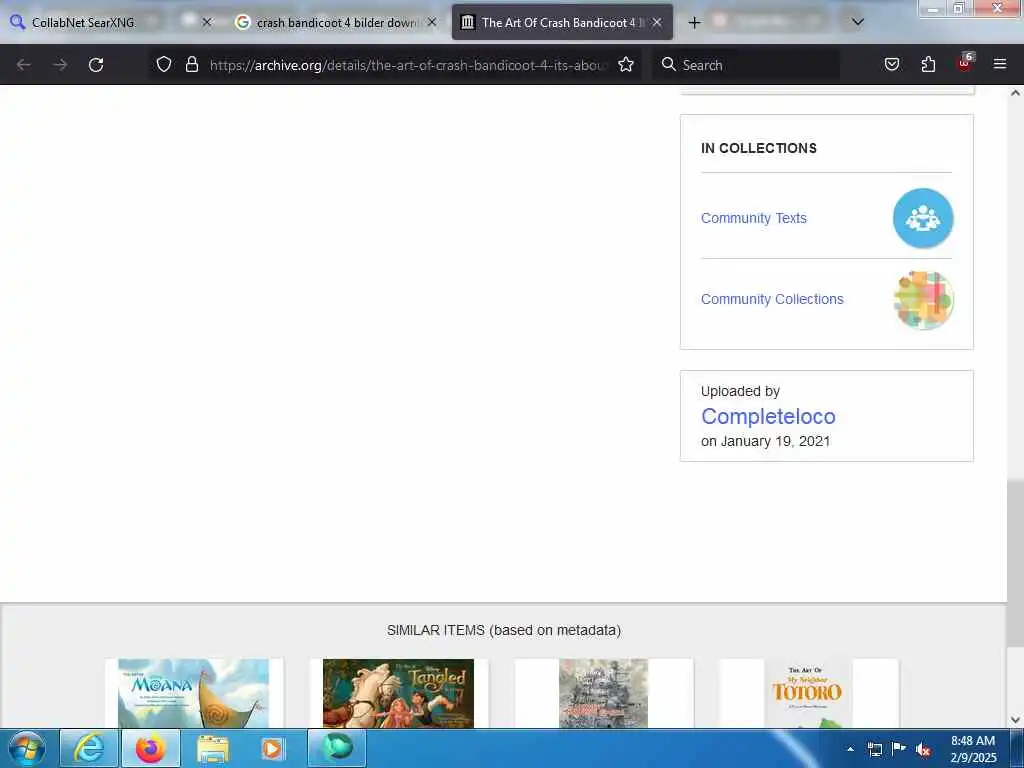The width and height of the screenshot is (1024, 768).
Task: Reload the page with the refresh icon
Action: point(96,65)
